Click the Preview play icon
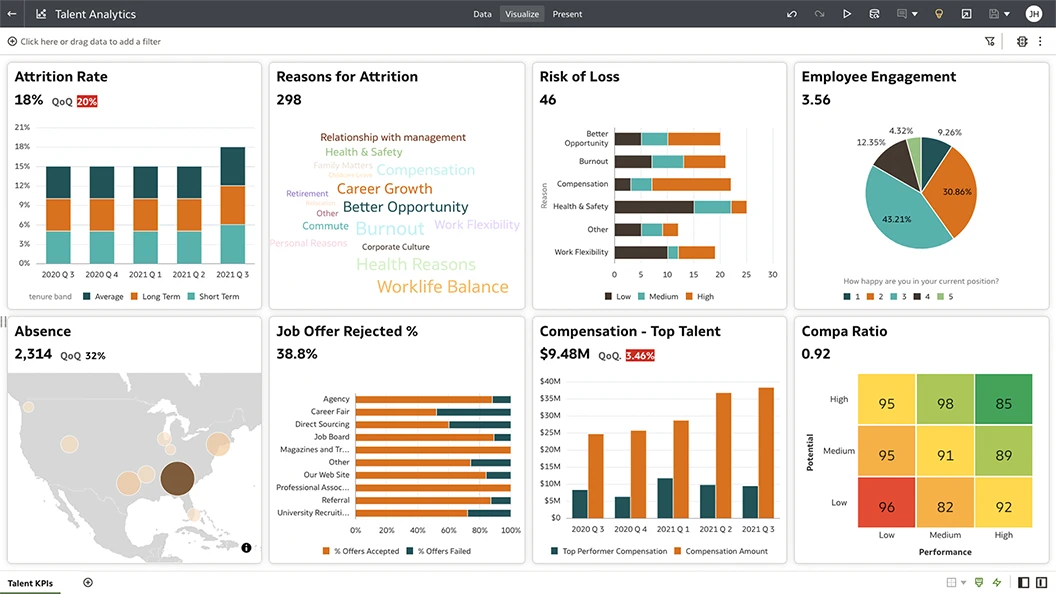The image size is (1056, 594). tap(847, 14)
